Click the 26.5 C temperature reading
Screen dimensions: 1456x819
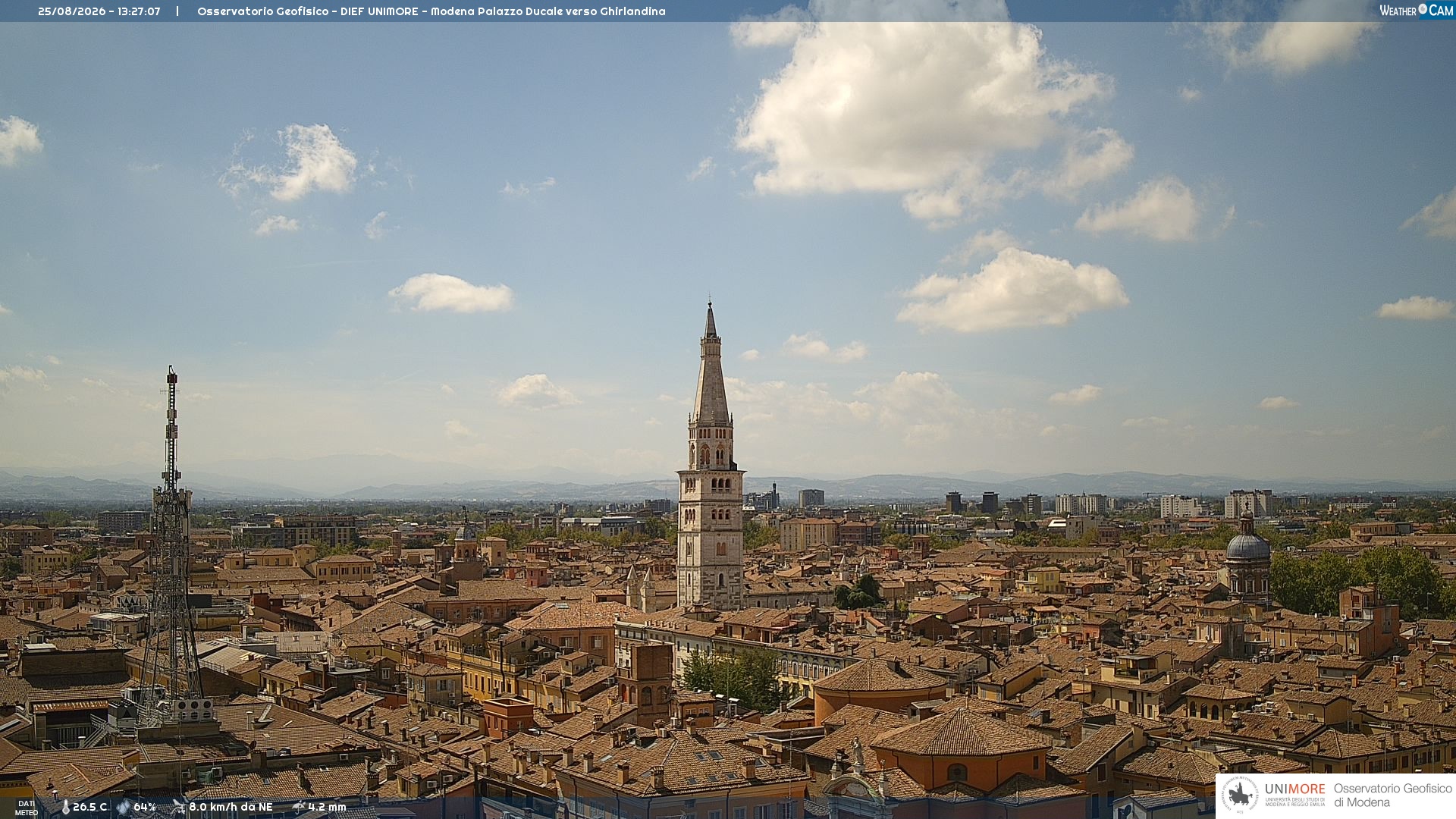tap(89, 807)
